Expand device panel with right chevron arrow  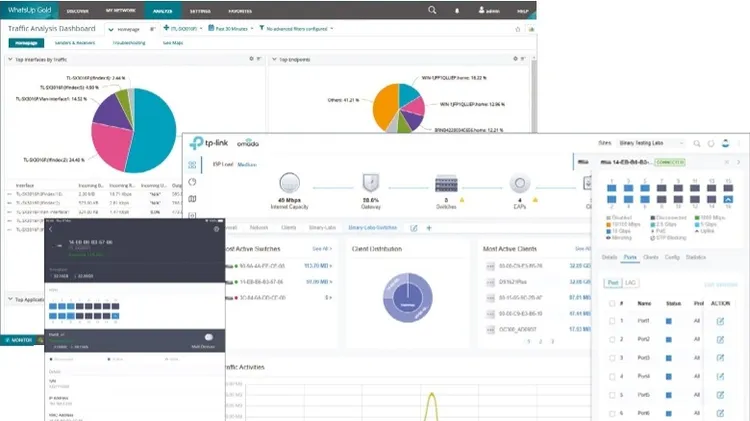pos(739,162)
